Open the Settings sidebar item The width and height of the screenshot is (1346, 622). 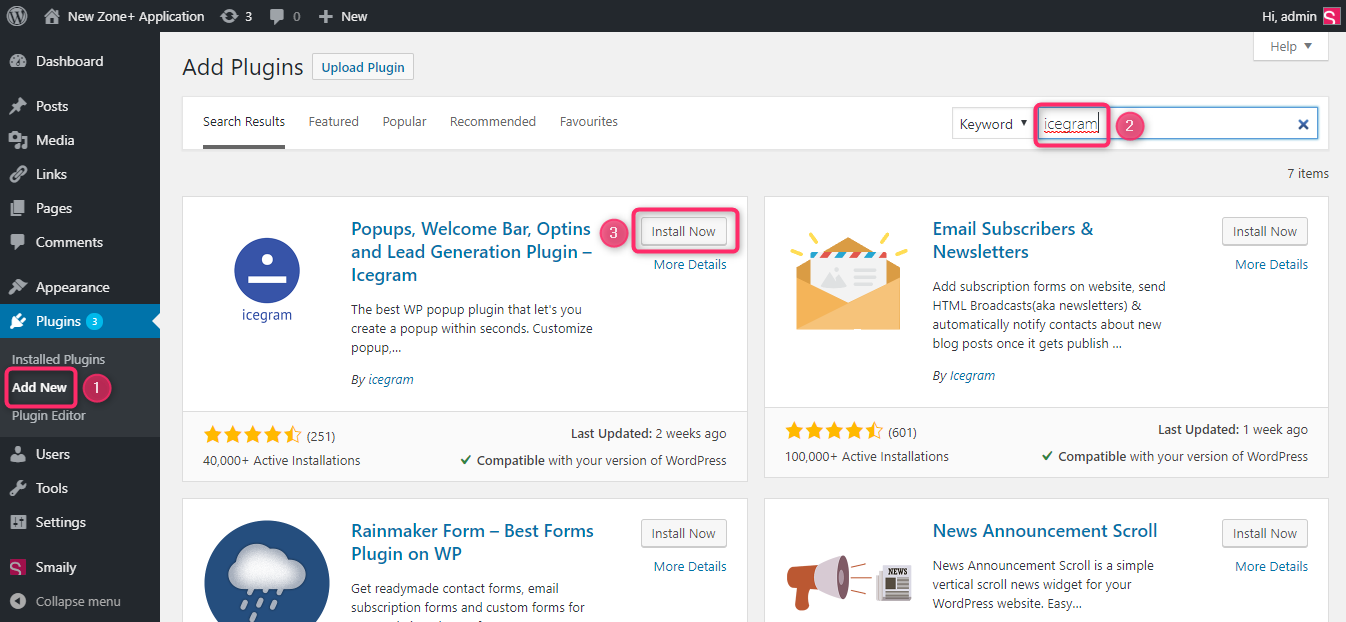(80, 522)
